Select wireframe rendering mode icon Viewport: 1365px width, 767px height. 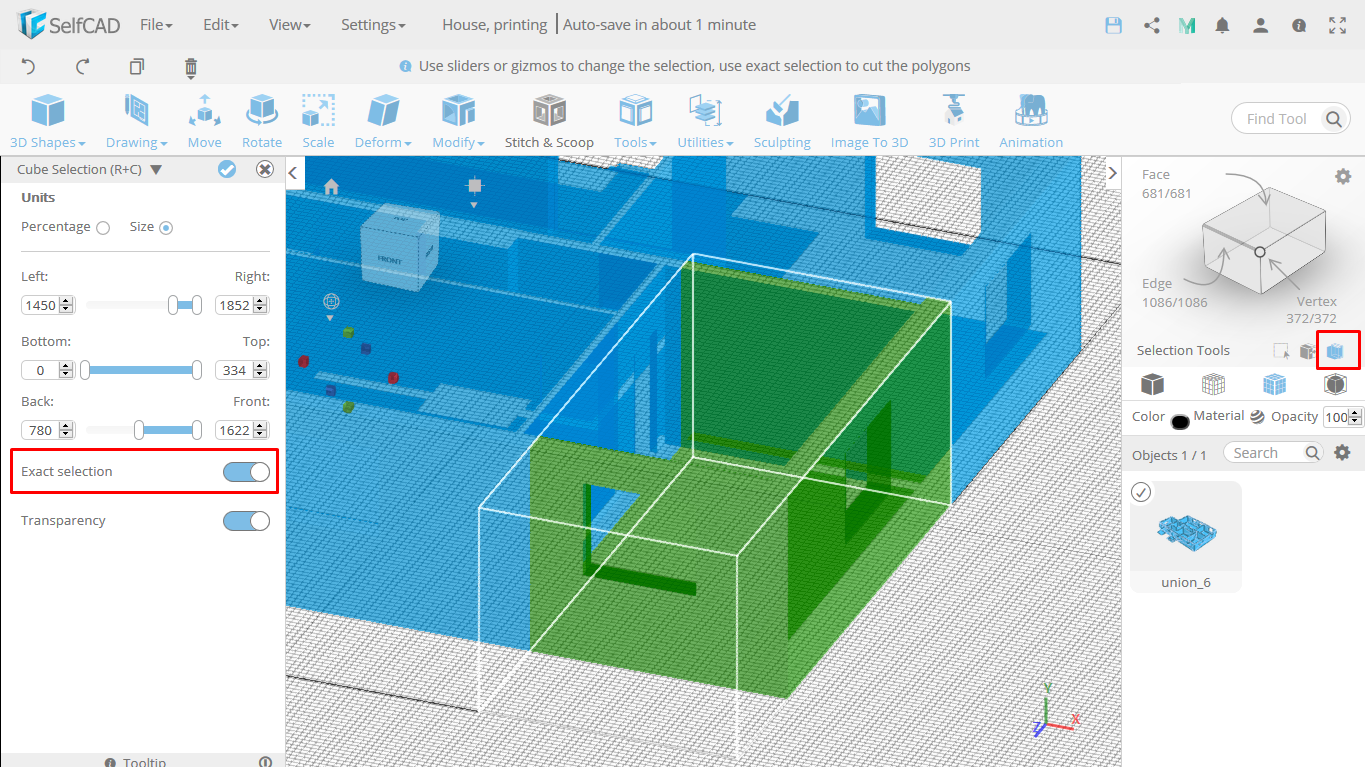pos(1214,384)
